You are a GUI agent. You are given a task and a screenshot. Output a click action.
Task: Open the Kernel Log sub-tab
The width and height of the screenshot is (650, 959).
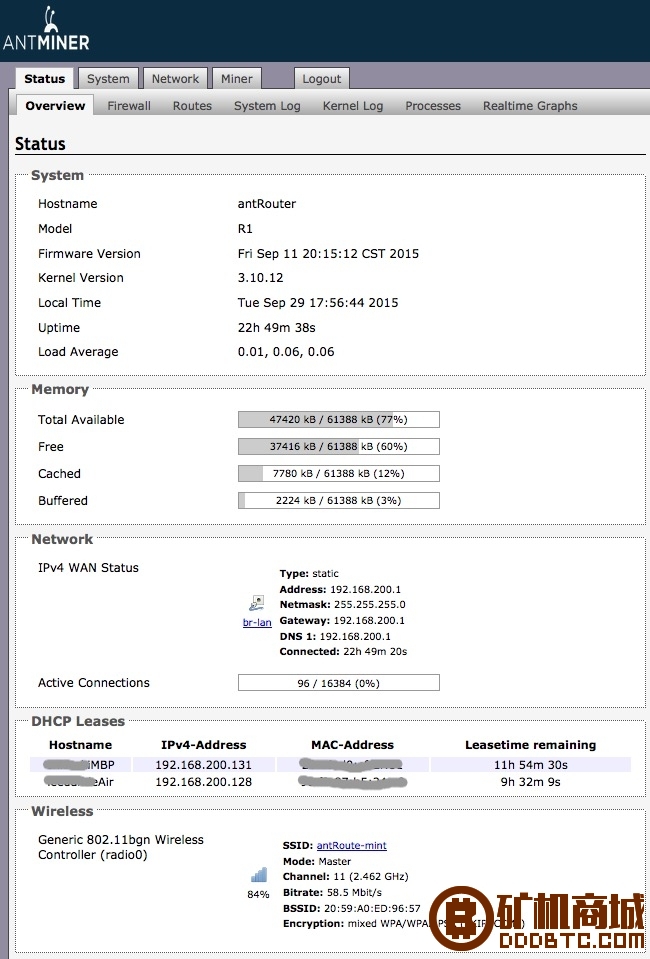click(x=353, y=106)
